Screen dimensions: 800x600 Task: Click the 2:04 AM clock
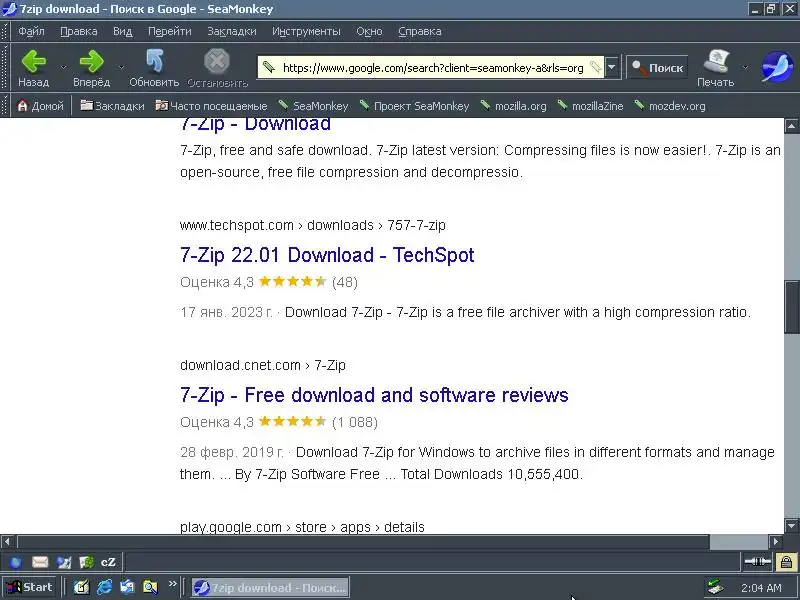point(761,588)
